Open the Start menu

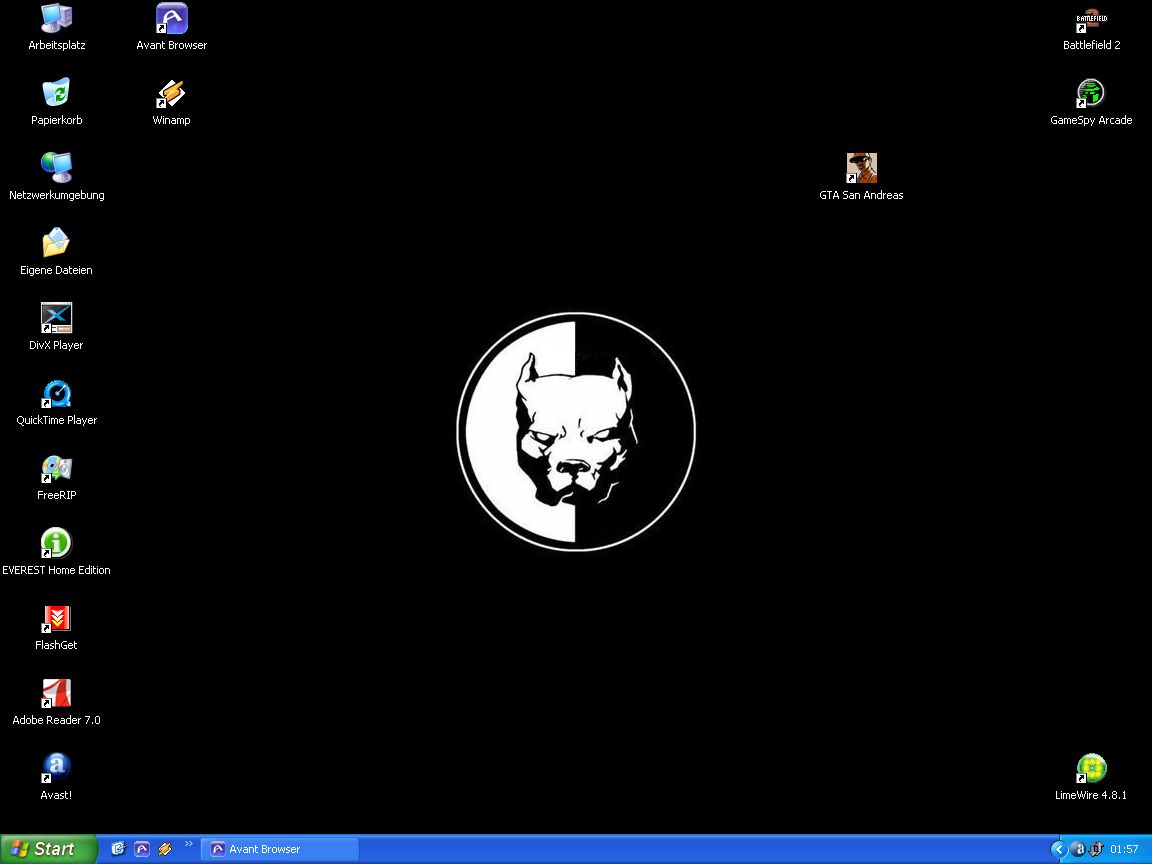(x=48, y=849)
